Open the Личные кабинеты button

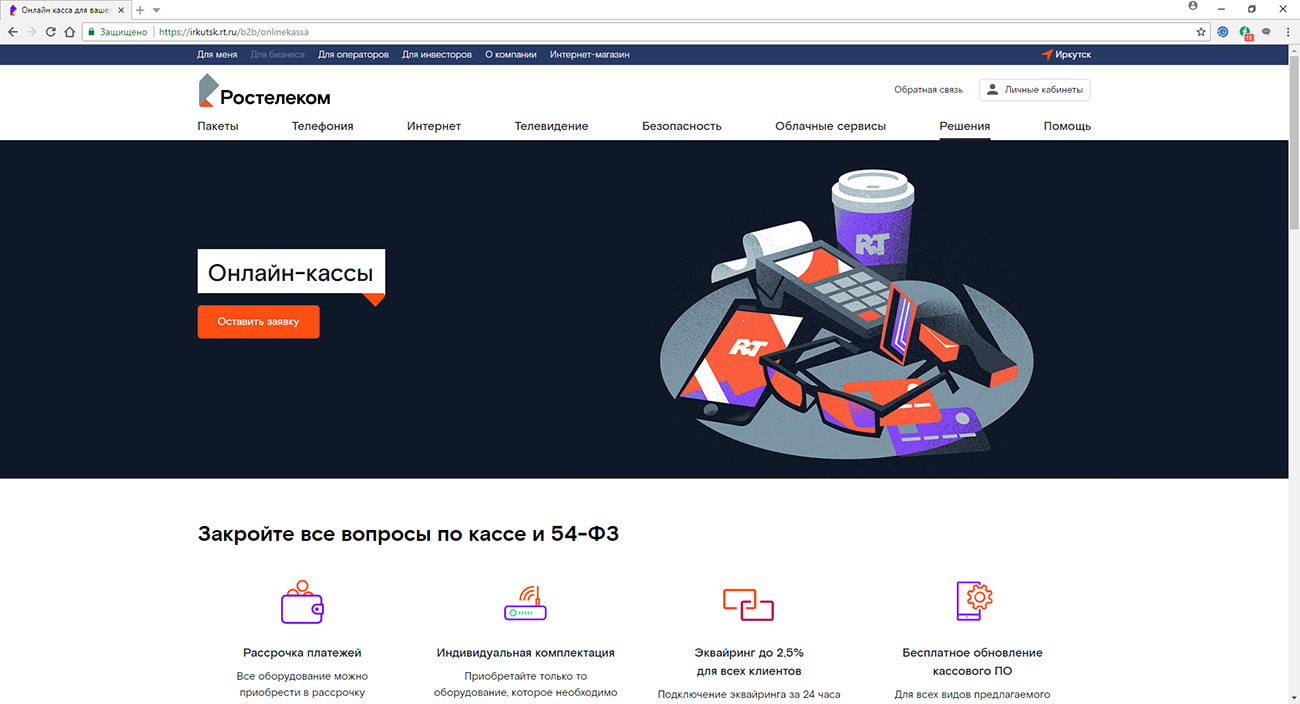tap(1034, 90)
